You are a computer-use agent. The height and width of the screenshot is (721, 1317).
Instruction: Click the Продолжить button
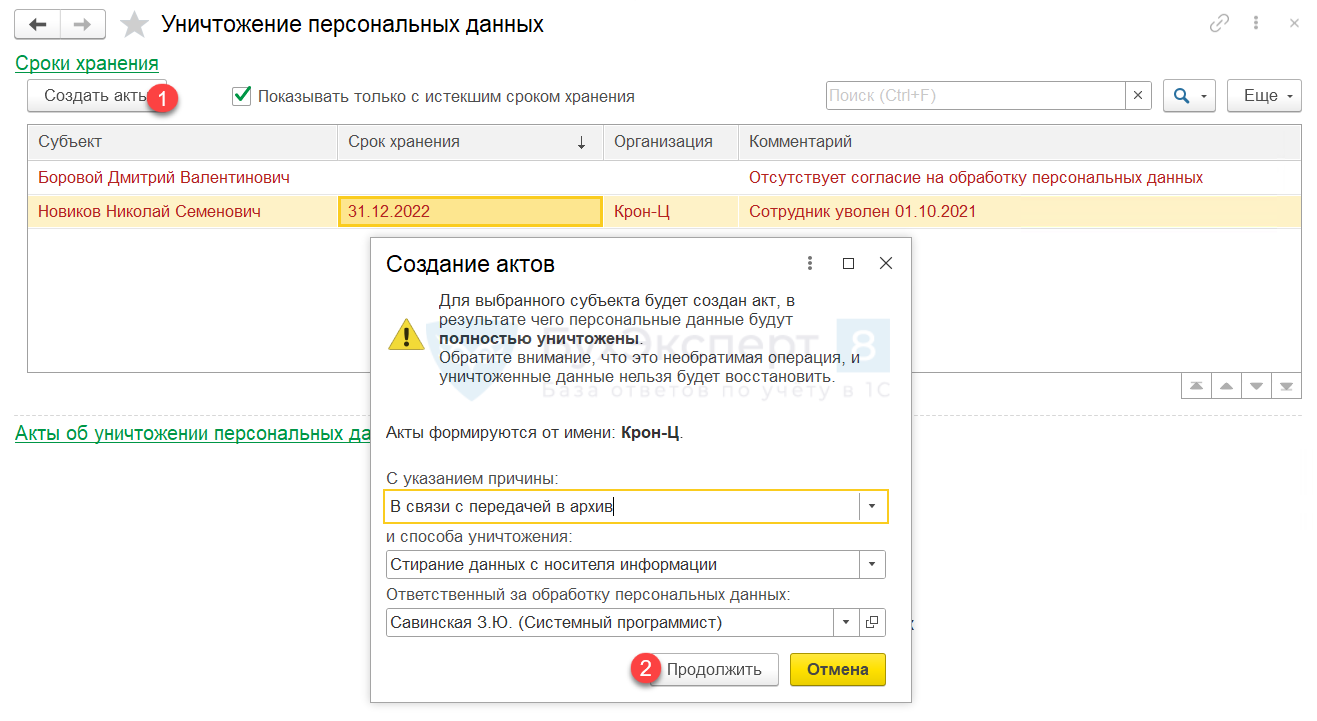click(714, 669)
